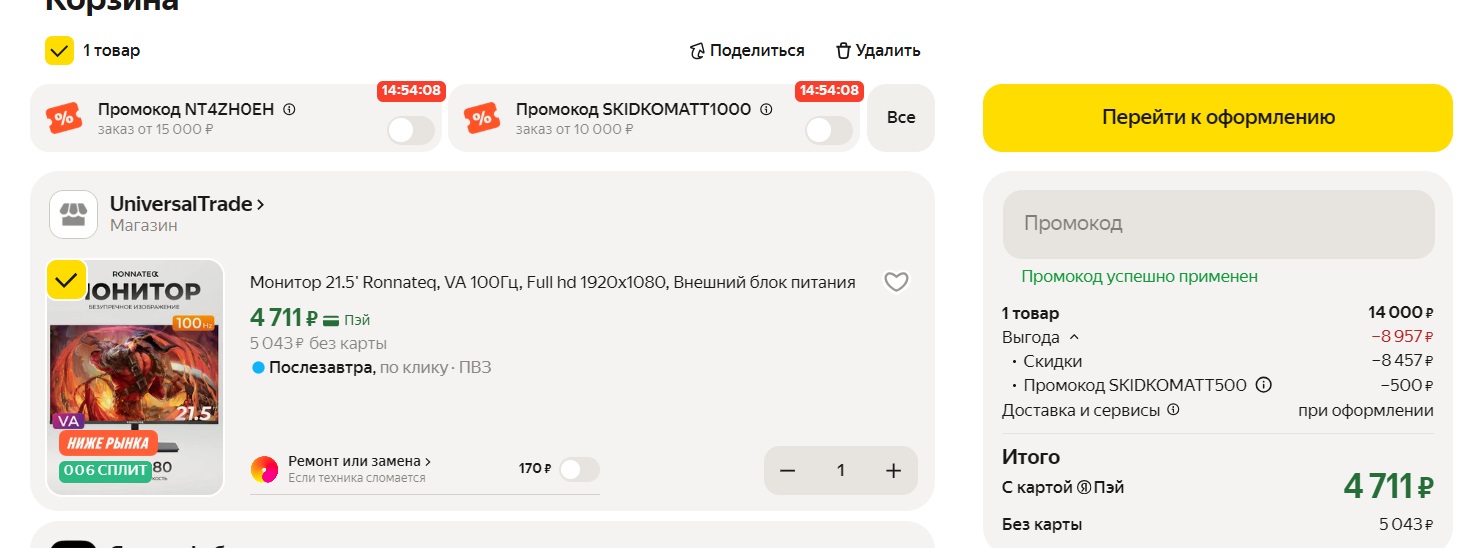Decrease monitor quantity with minus button
Image resolution: width=1474 pixels, height=548 pixels.
coord(788,470)
